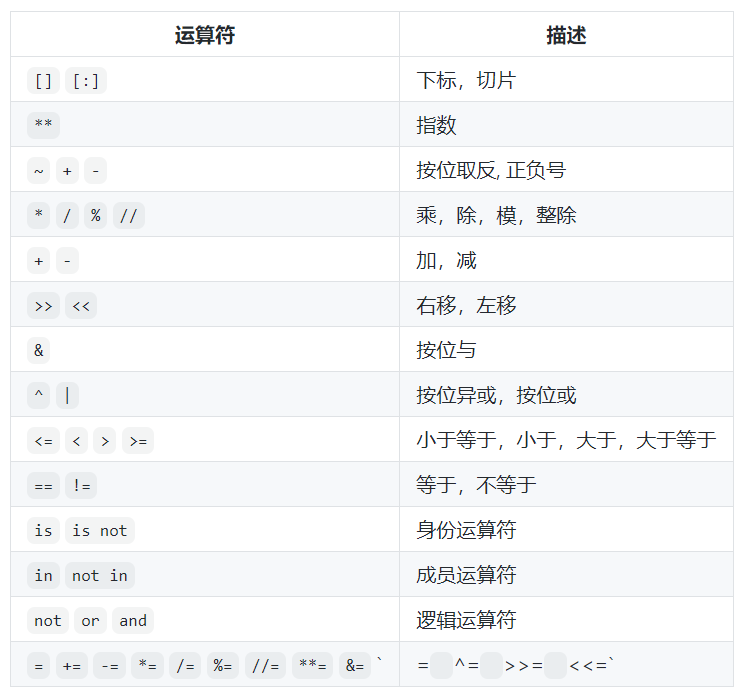The height and width of the screenshot is (698, 743).
Task: Click the <= operator chip
Action: (x=43, y=441)
